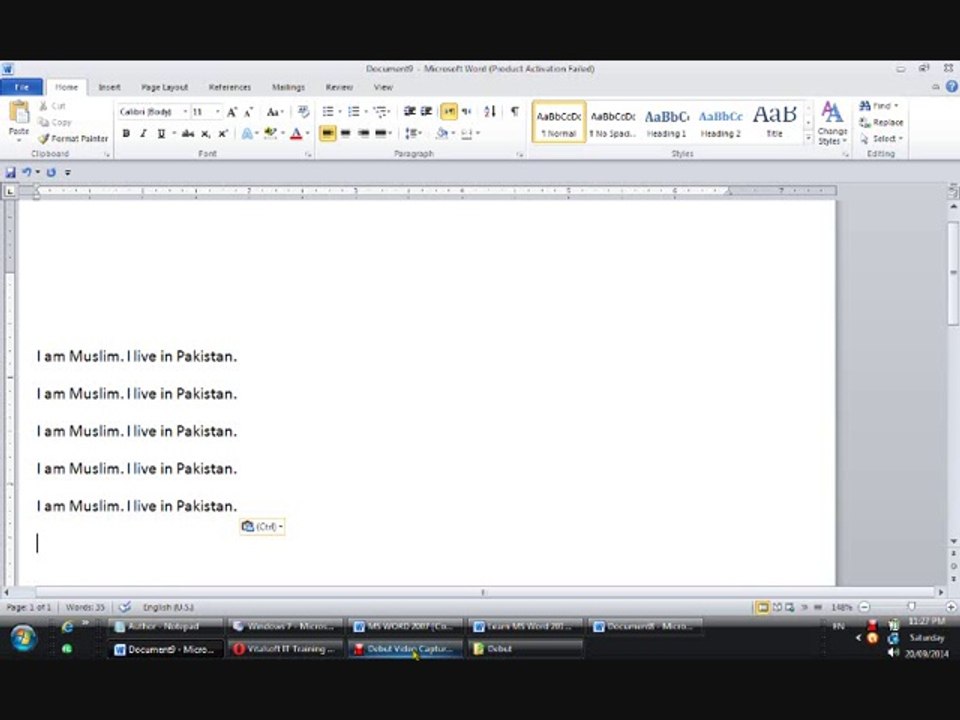The width and height of the screenshot is (960, 720).
Task: Open line spacing dropdown
Action: tap(413, 133)
